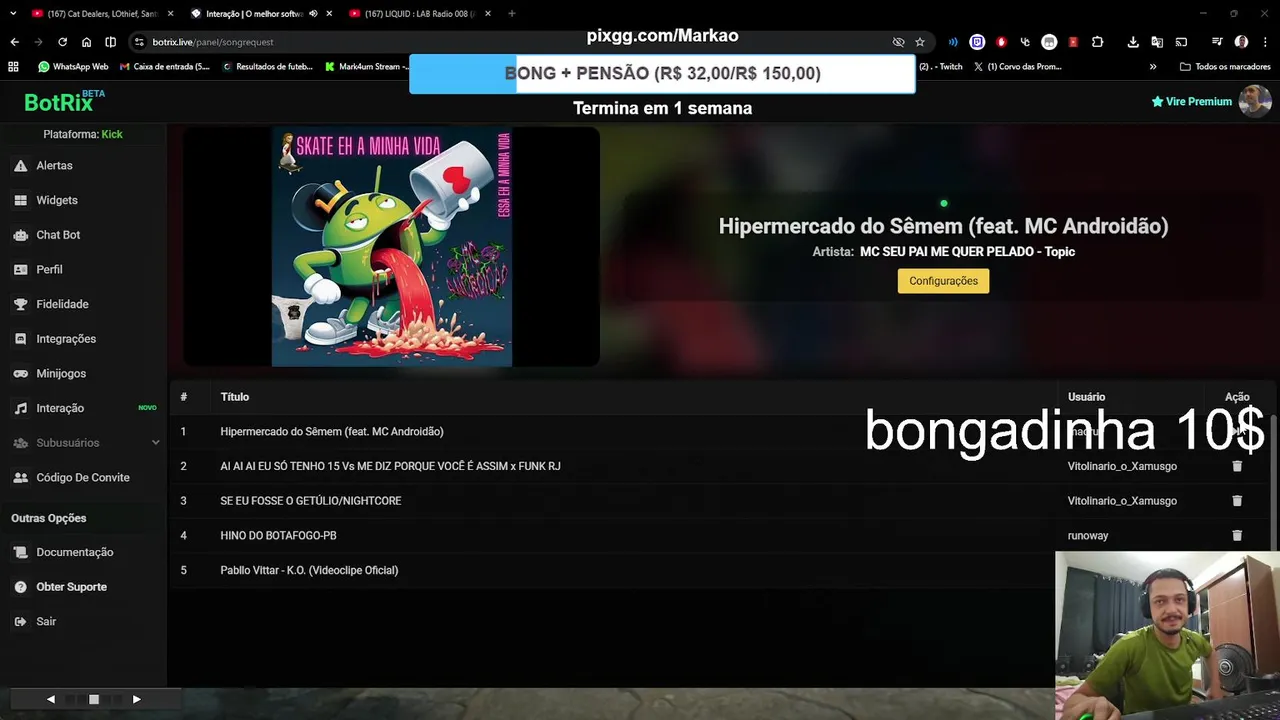Screen dimensions: 1280x720
Task: Open the Documentação link
Action: [74, 552]
